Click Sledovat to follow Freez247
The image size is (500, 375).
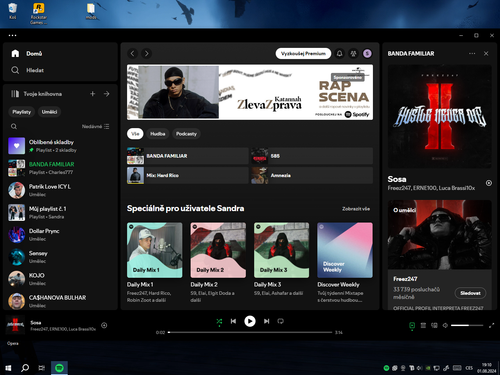(x=470, y=293)
